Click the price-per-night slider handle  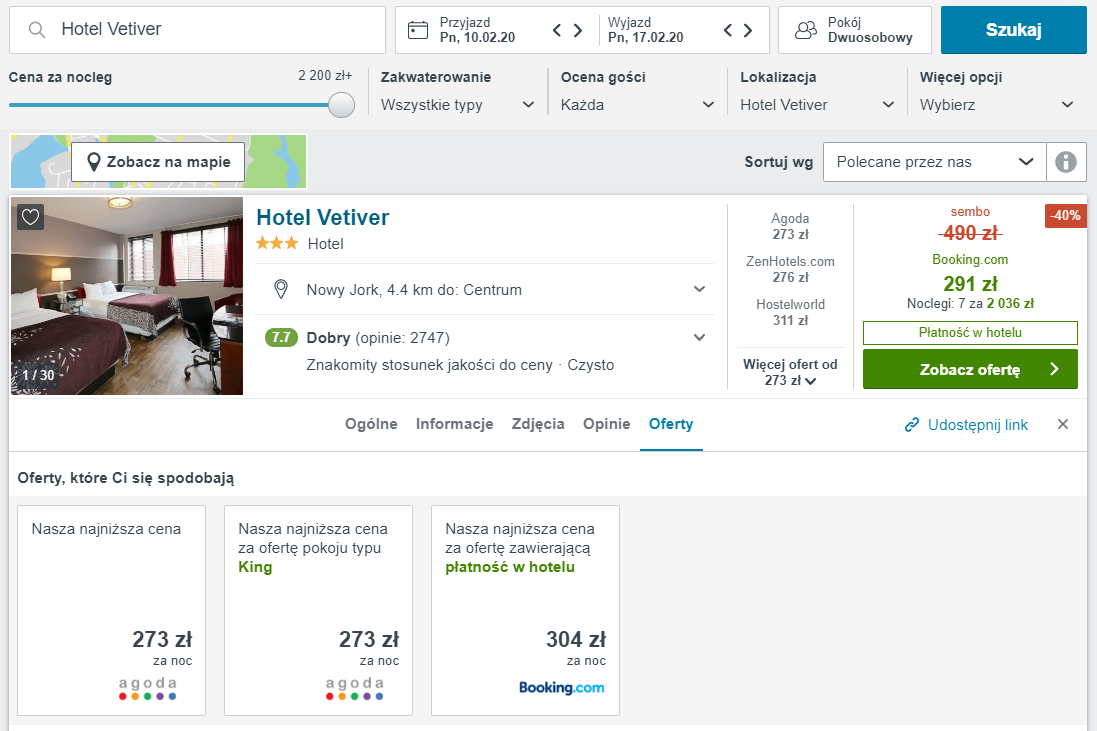(x=341, y=105)
